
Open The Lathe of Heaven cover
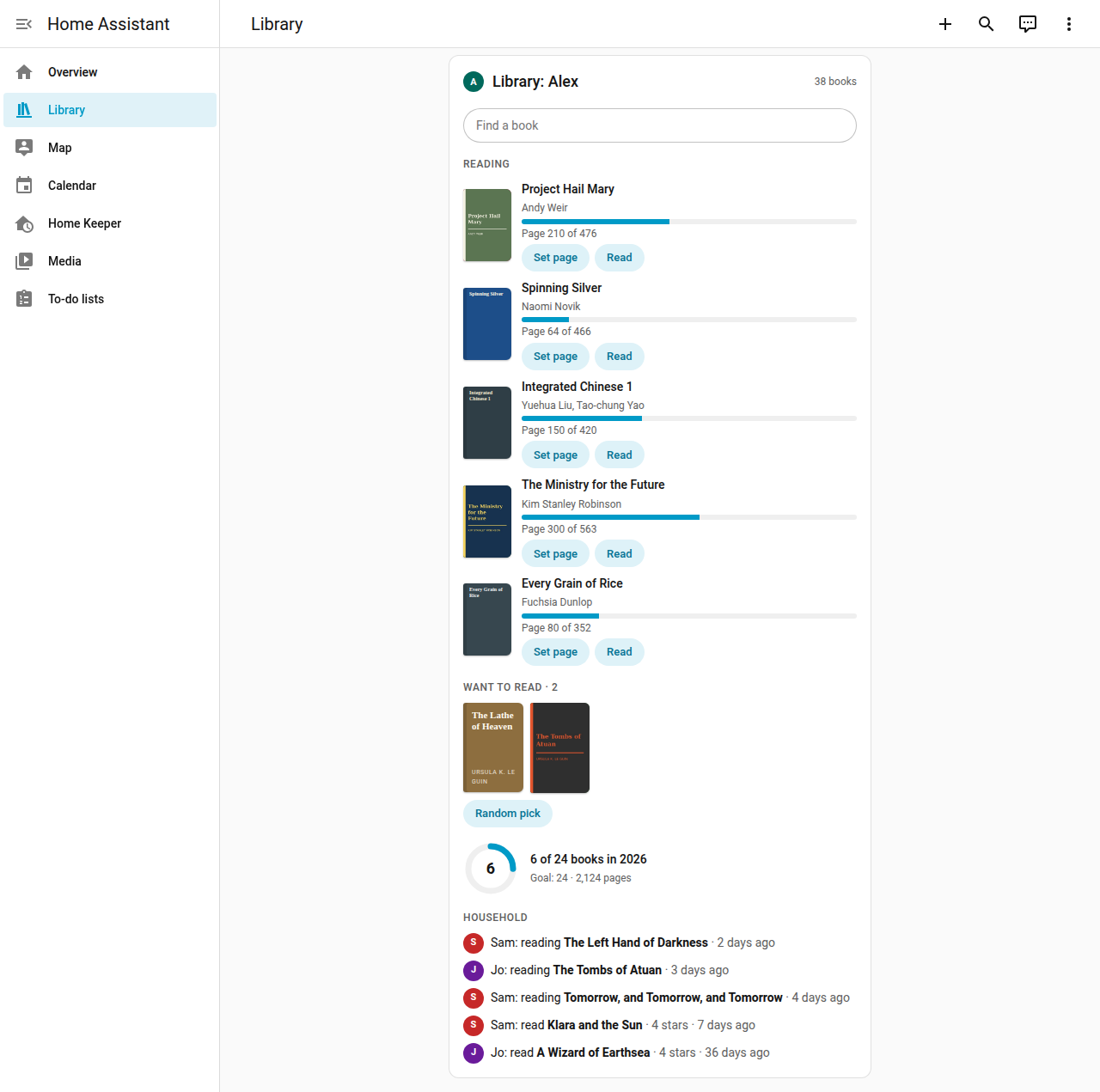click(x=493, y=747)
